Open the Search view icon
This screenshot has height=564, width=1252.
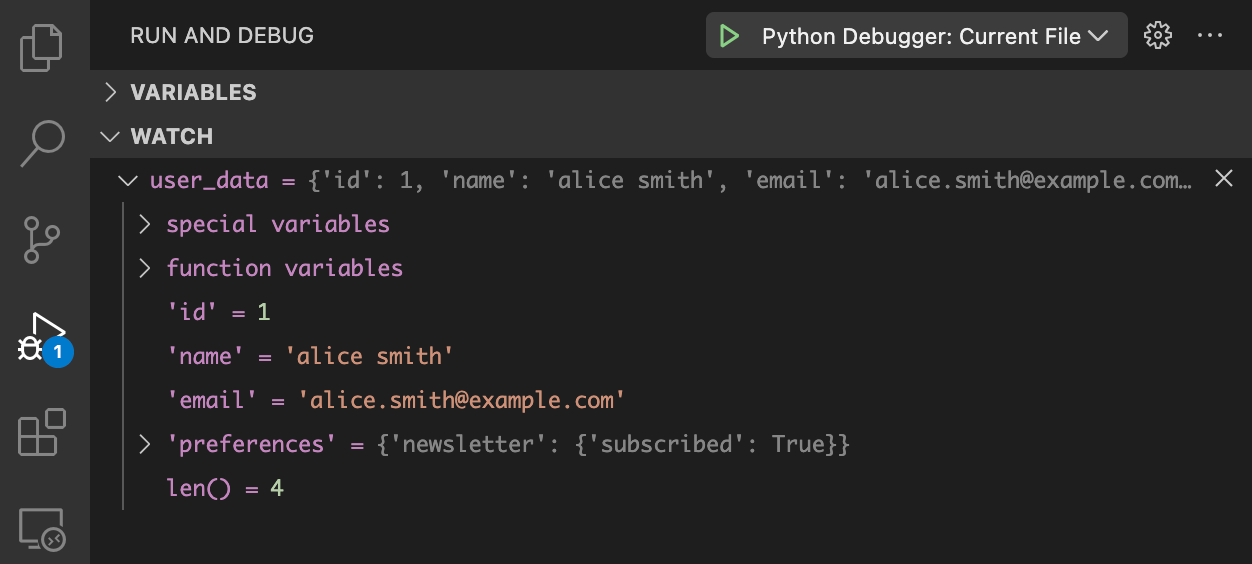point(42,143)
